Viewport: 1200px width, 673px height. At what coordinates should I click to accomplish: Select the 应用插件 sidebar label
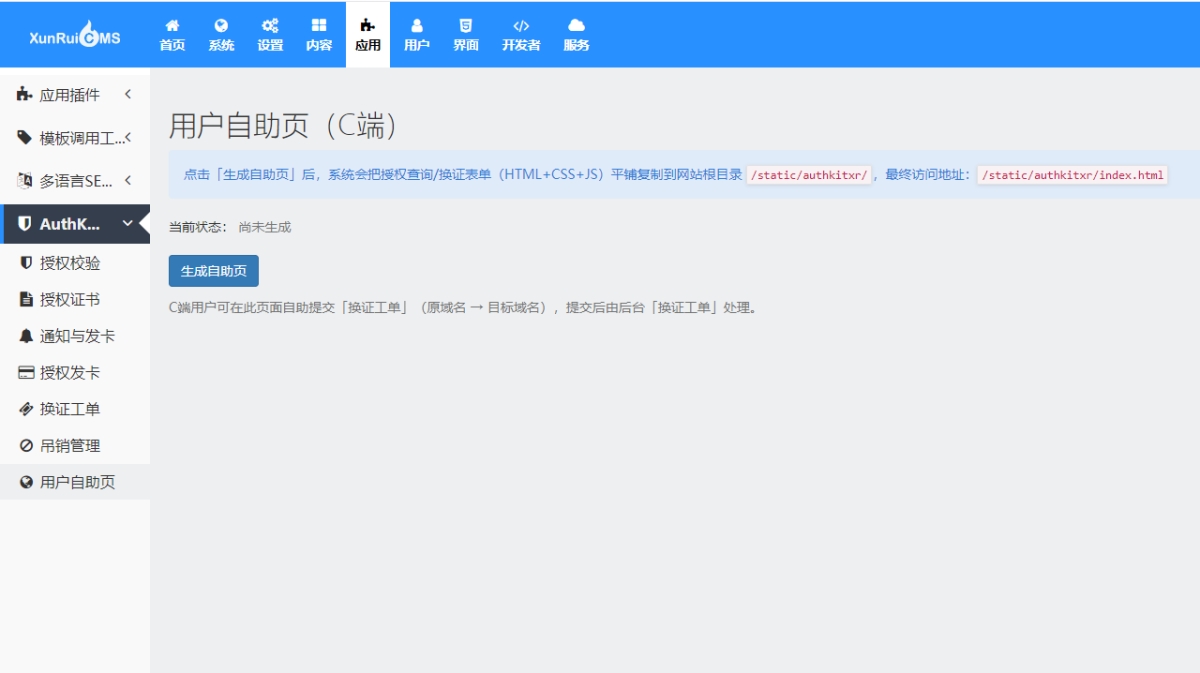point(70,95)
